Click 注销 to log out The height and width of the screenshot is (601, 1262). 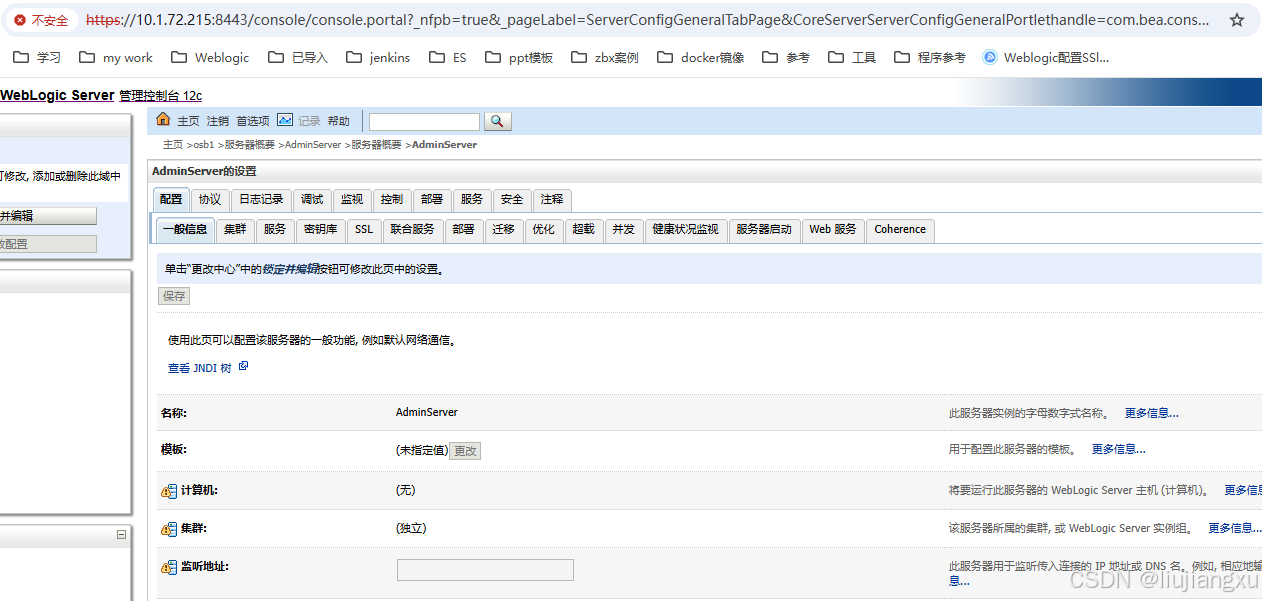[x=218, y=121]
